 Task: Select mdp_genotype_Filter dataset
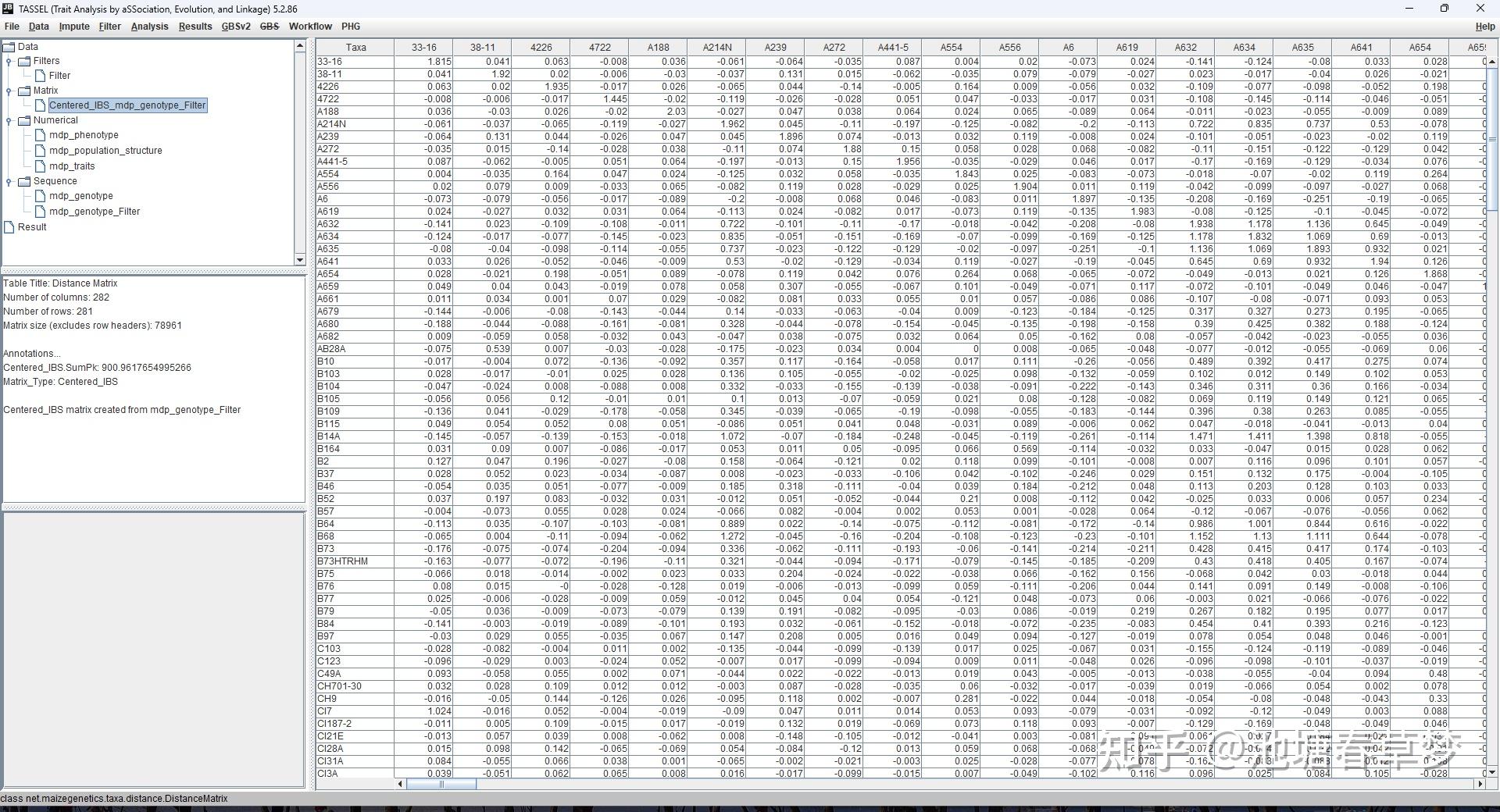coord(95,212)
